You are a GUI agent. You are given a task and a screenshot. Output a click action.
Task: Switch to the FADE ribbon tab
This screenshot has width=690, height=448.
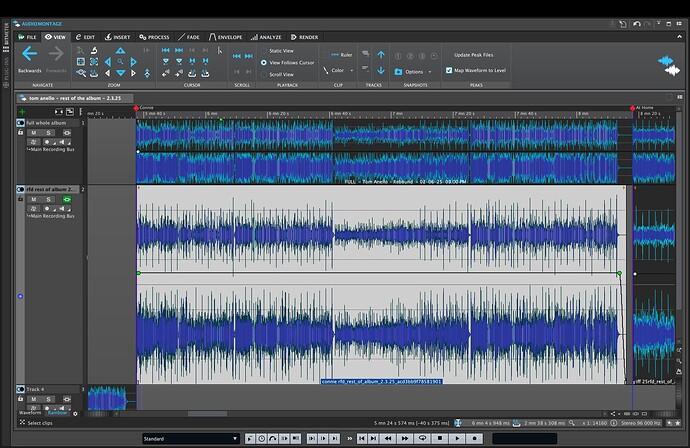[188, 37]
